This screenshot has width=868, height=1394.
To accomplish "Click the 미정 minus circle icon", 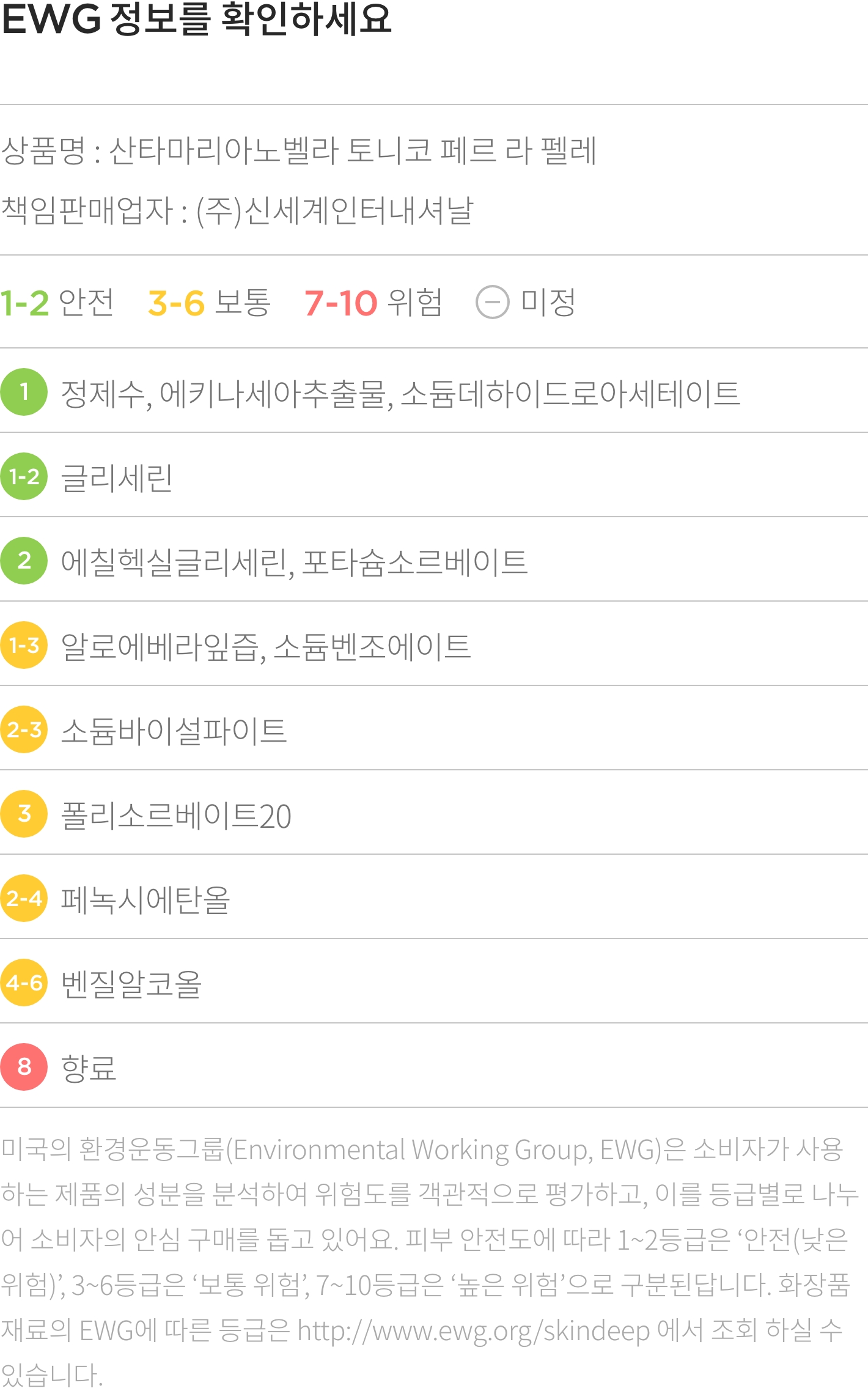I will pos(493,302).
